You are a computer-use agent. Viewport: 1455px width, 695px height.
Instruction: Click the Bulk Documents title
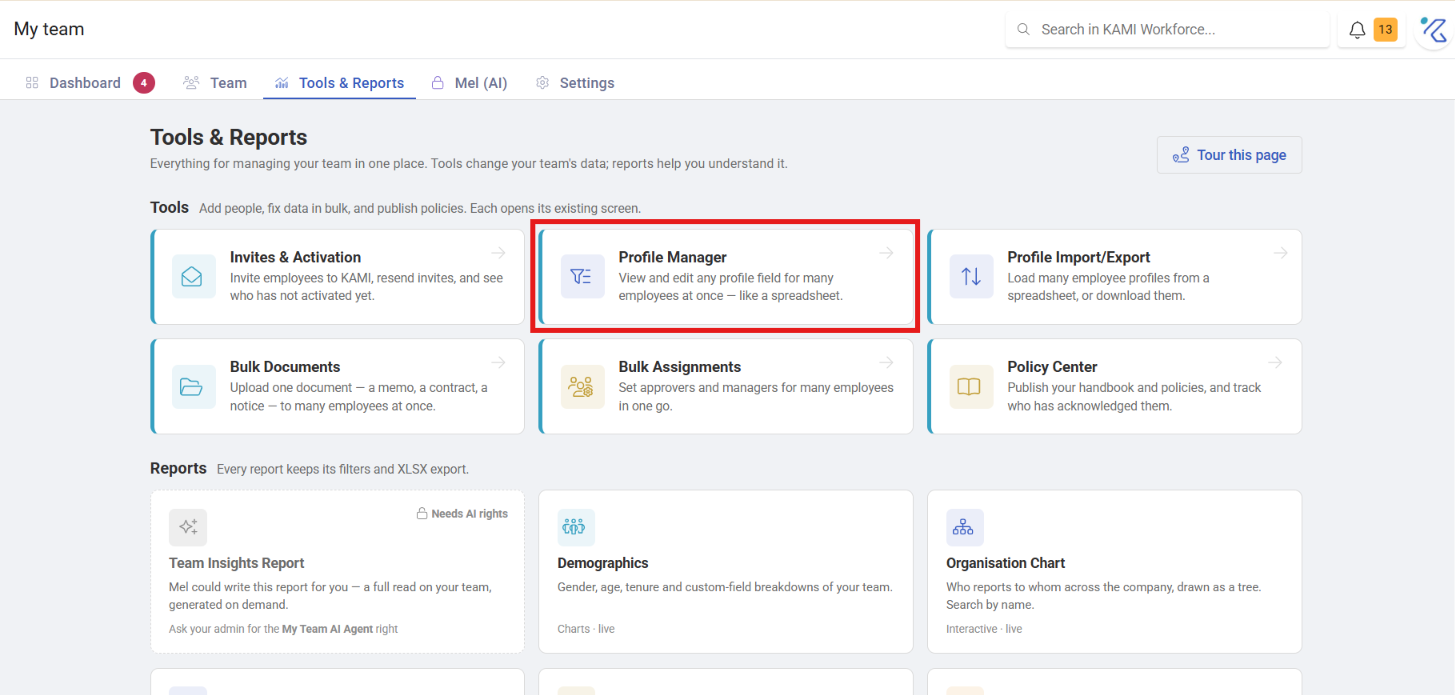pyautogui.click(x=285, y=367)
